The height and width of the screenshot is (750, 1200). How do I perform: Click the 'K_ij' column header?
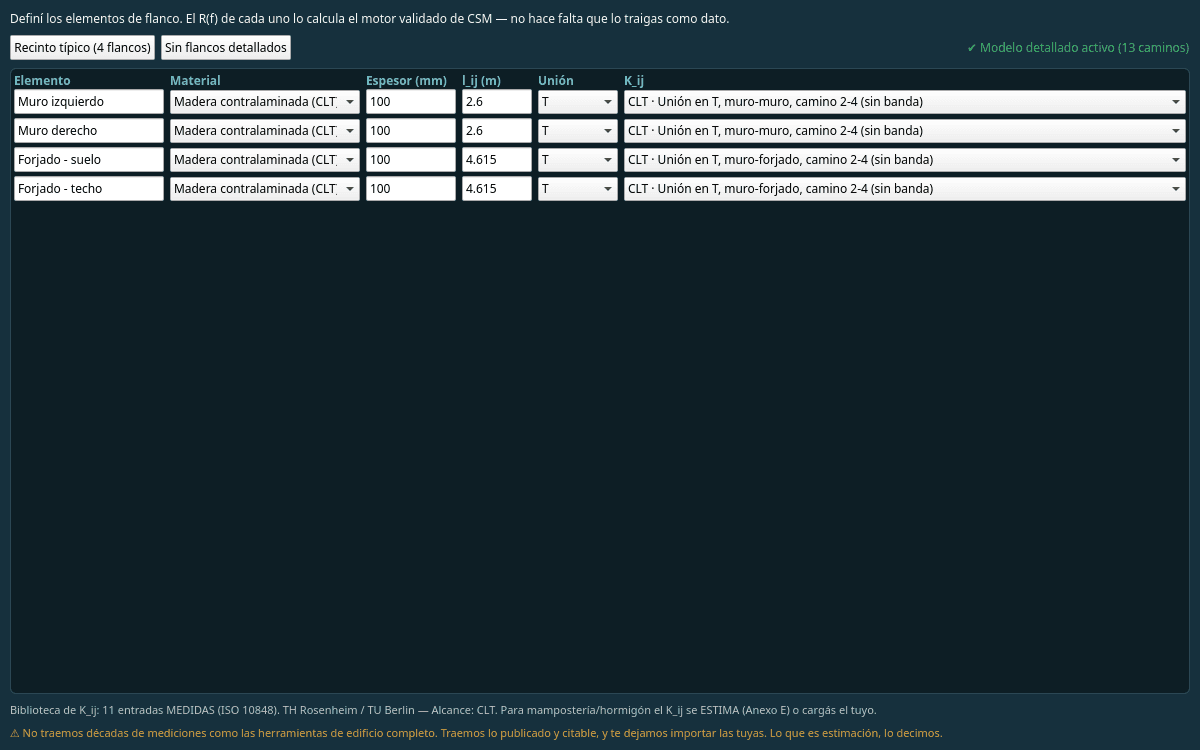[x=634, y=80]
